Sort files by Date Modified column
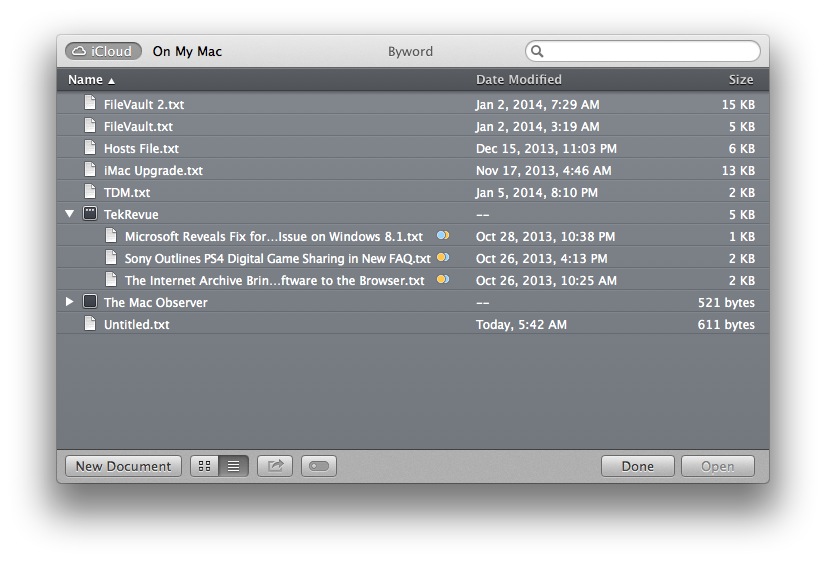 (518, 80)
